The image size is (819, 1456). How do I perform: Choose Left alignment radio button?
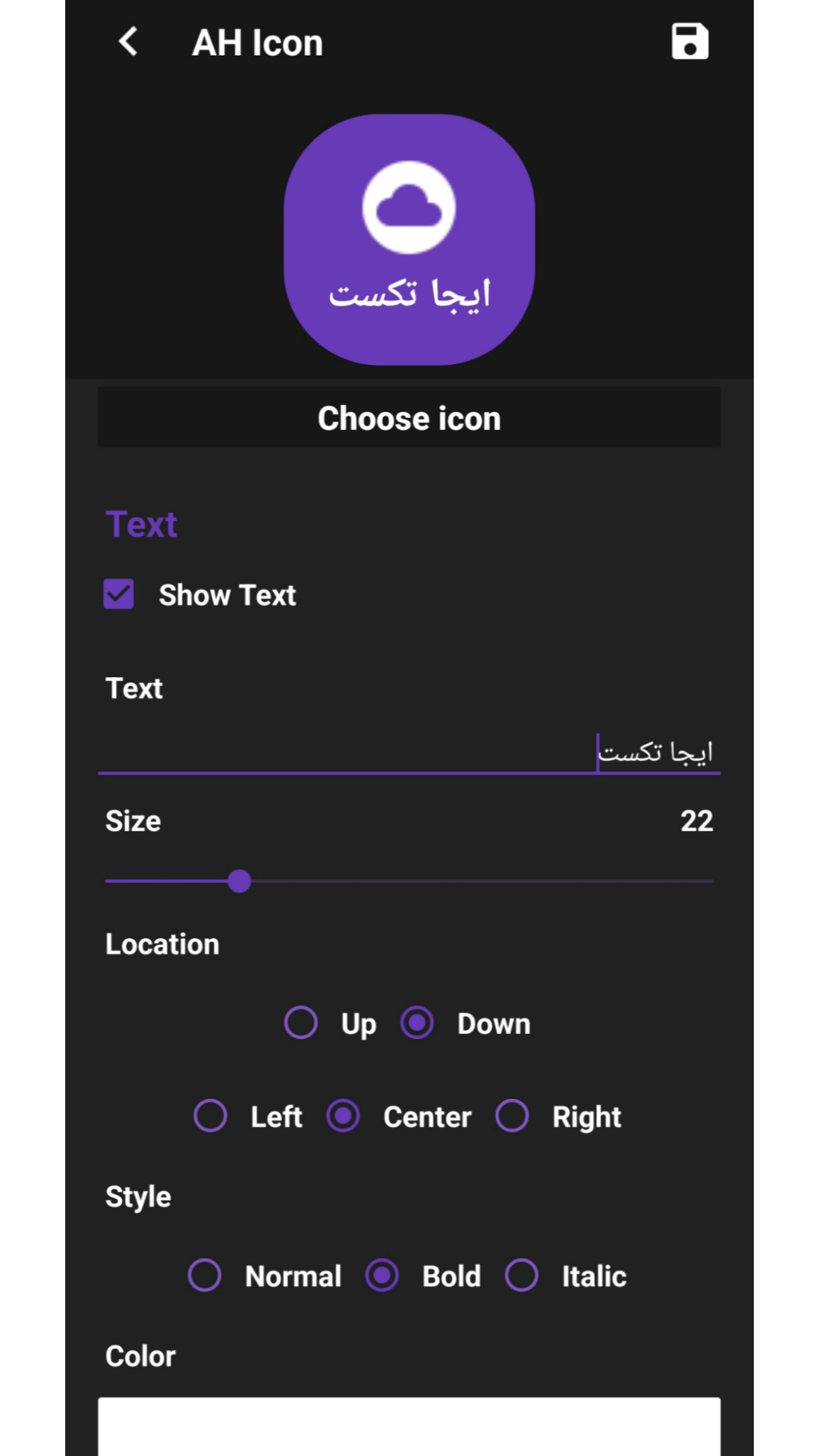pyautogui.click(x=210, y=1116)
